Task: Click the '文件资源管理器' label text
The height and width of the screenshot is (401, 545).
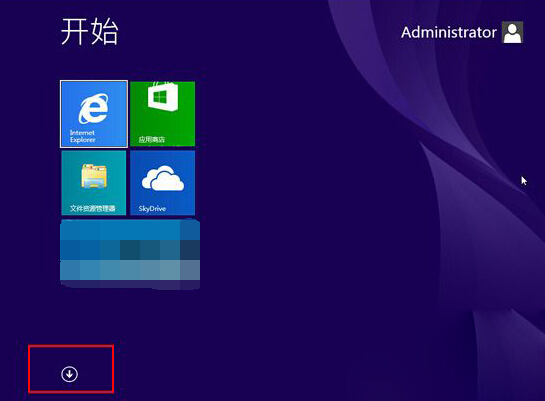Action: [92, 208]
